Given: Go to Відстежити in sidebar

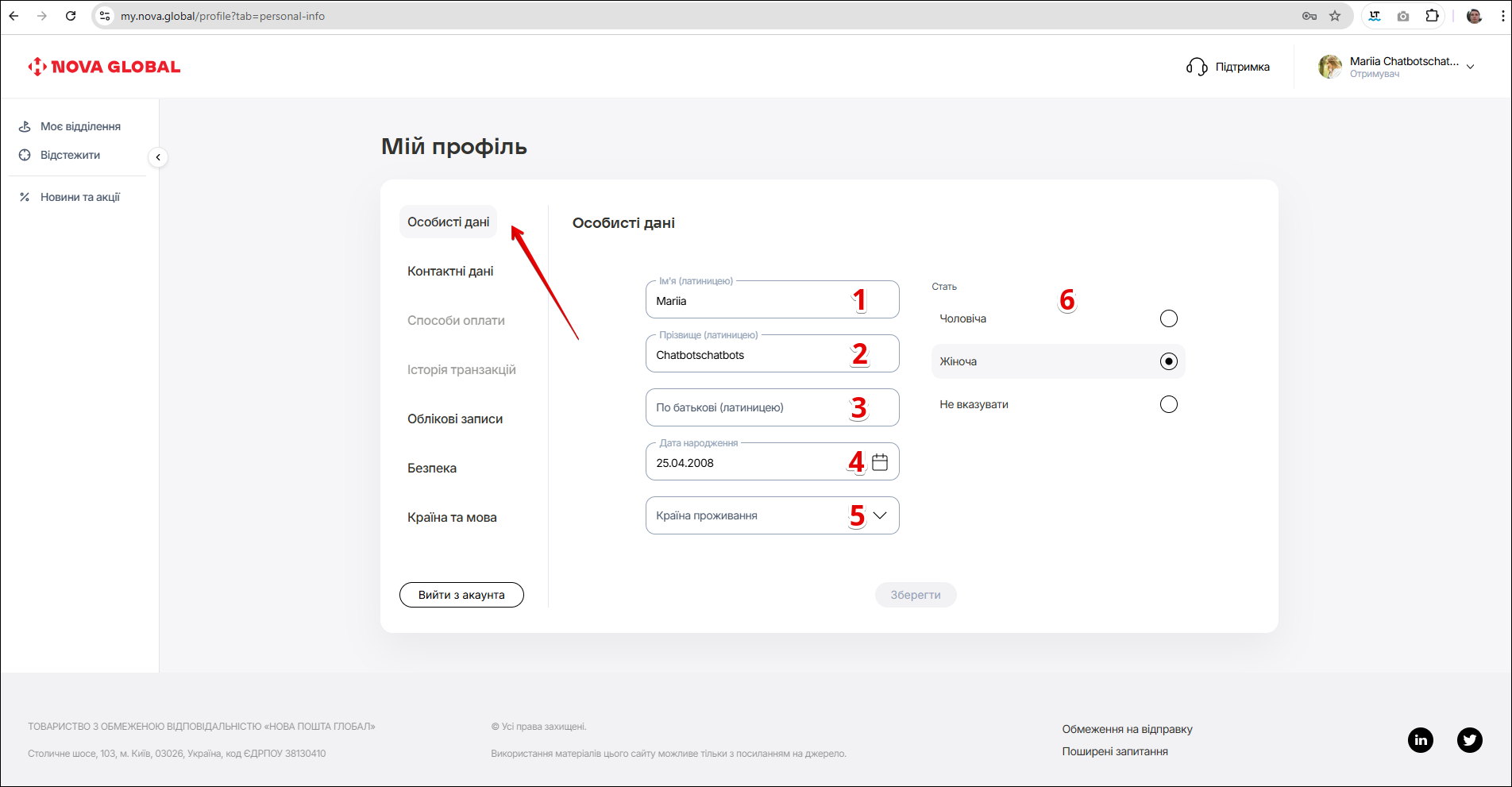Looking at the screenshot, I should [70, 155].
